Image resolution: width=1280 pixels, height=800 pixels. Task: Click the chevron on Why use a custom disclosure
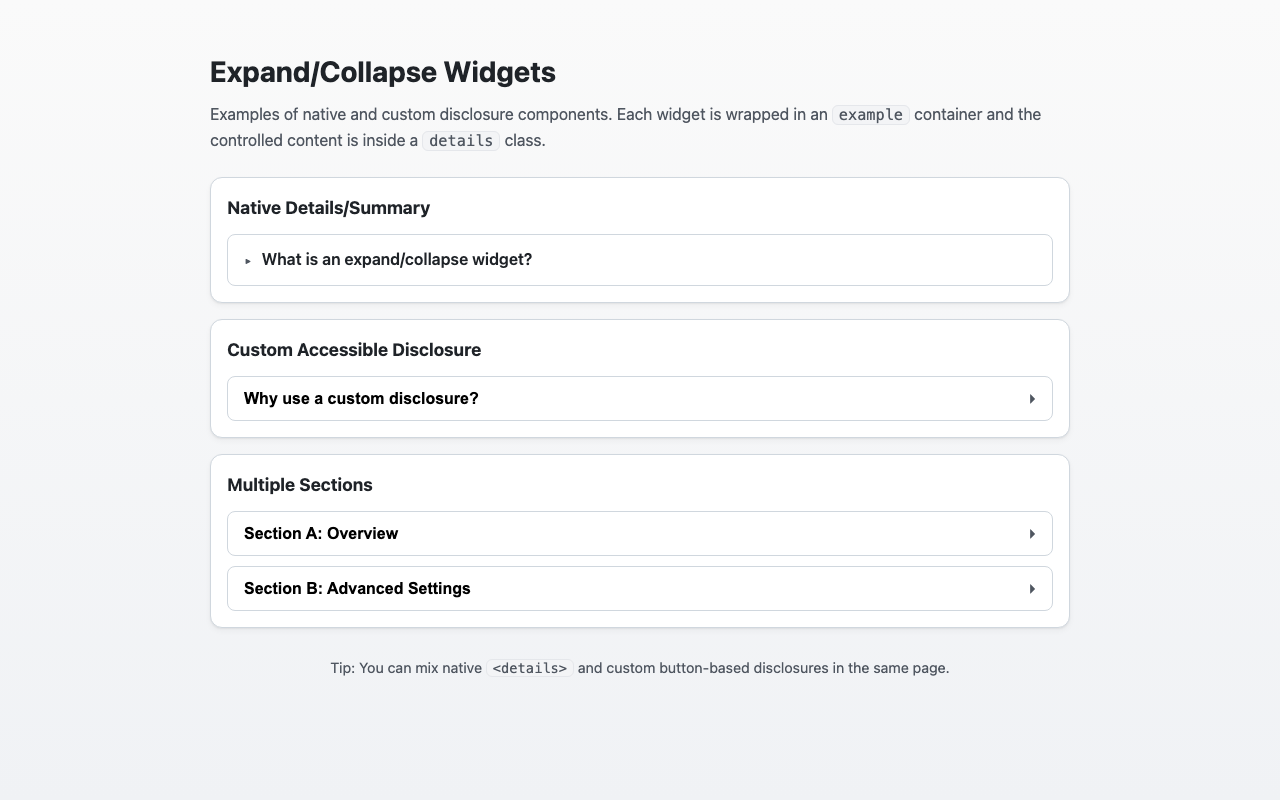tap(1032, 398)
